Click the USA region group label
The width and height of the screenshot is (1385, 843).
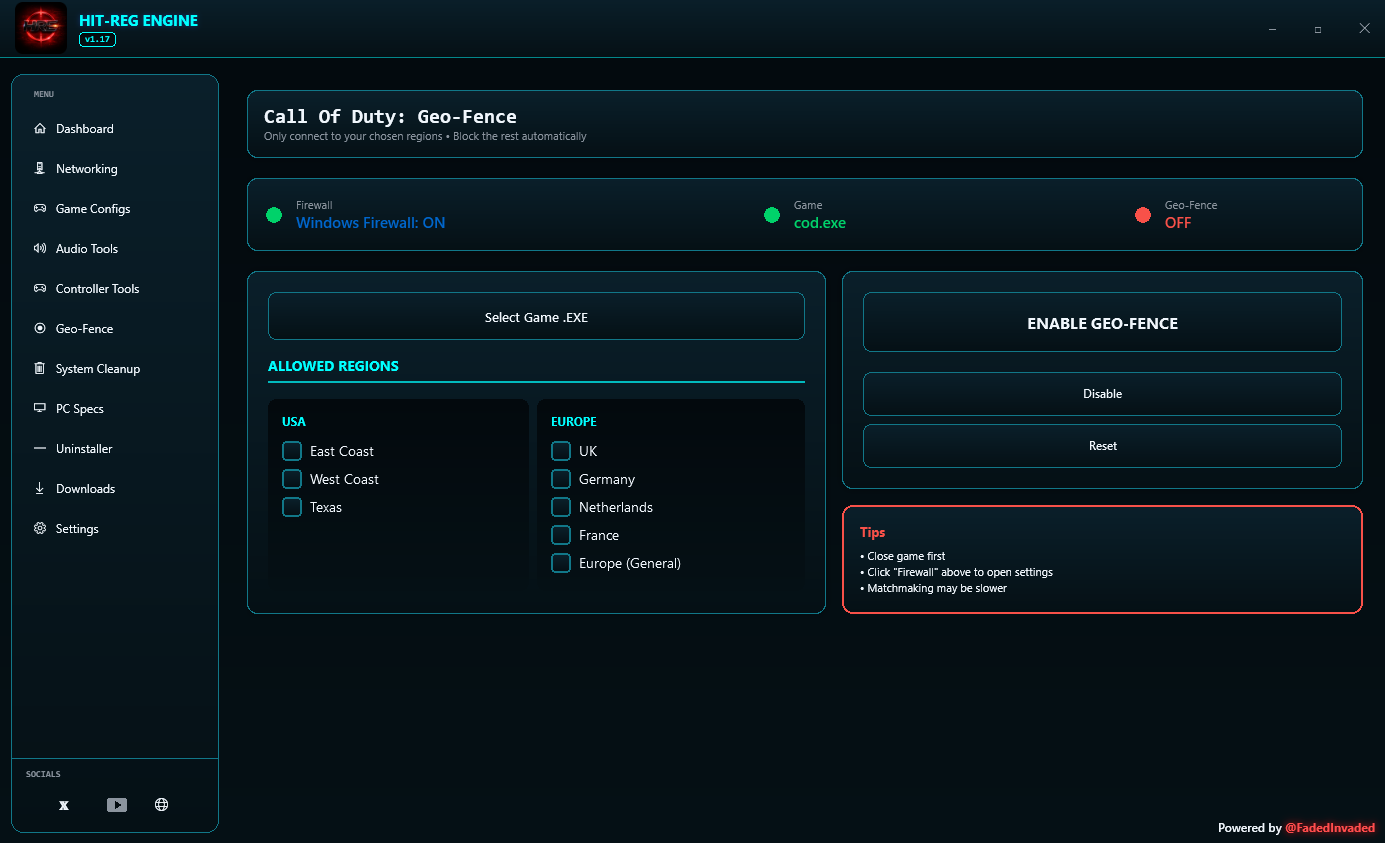click(294, 422)
